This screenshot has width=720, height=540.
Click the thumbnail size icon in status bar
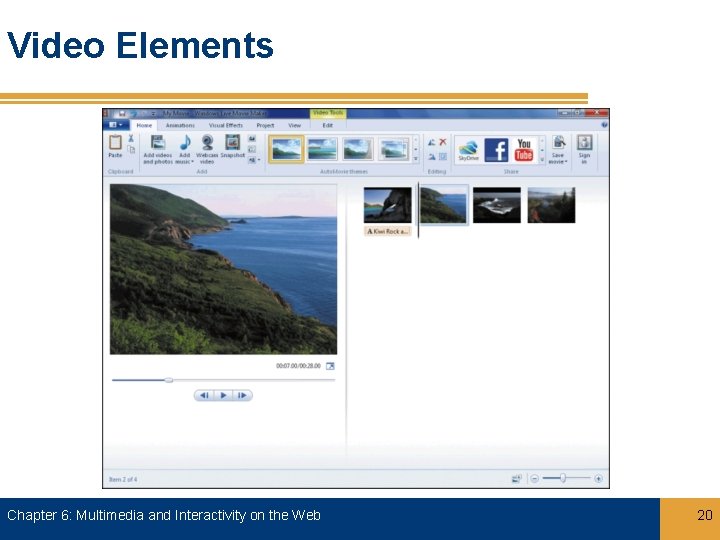coord(517,479)
